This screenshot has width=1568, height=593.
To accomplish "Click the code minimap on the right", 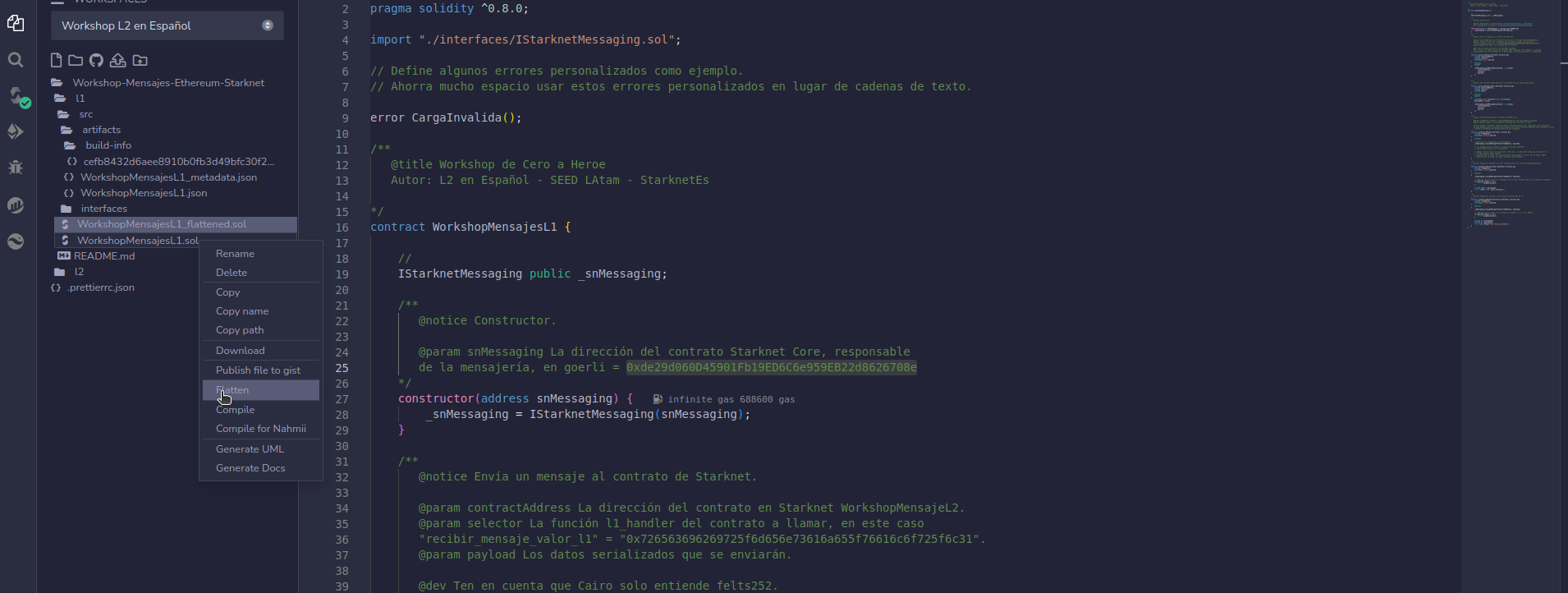I will [1509, 115].
